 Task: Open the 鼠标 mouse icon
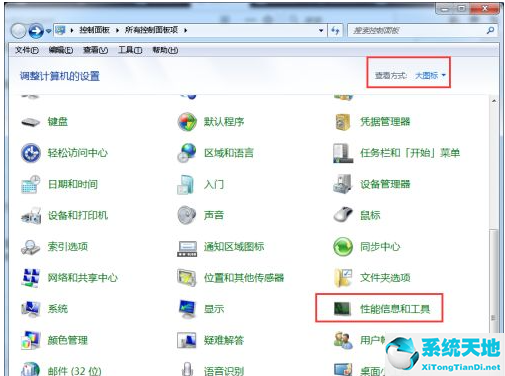click(x=343, y=215)
